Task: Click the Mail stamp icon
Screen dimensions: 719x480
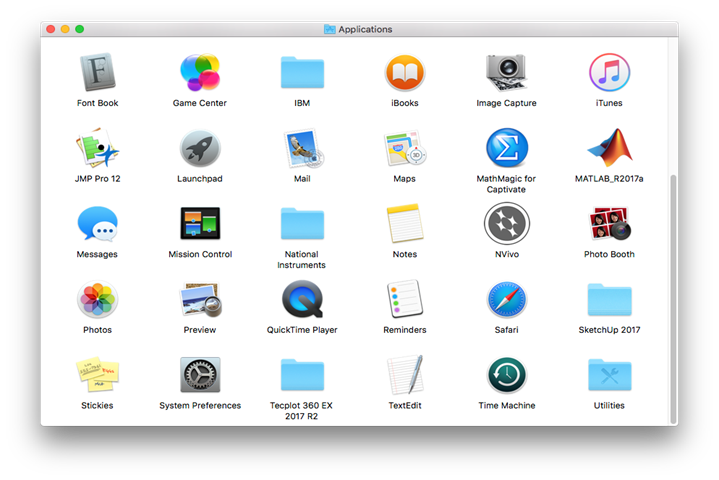Action: [x=303, y=148]
